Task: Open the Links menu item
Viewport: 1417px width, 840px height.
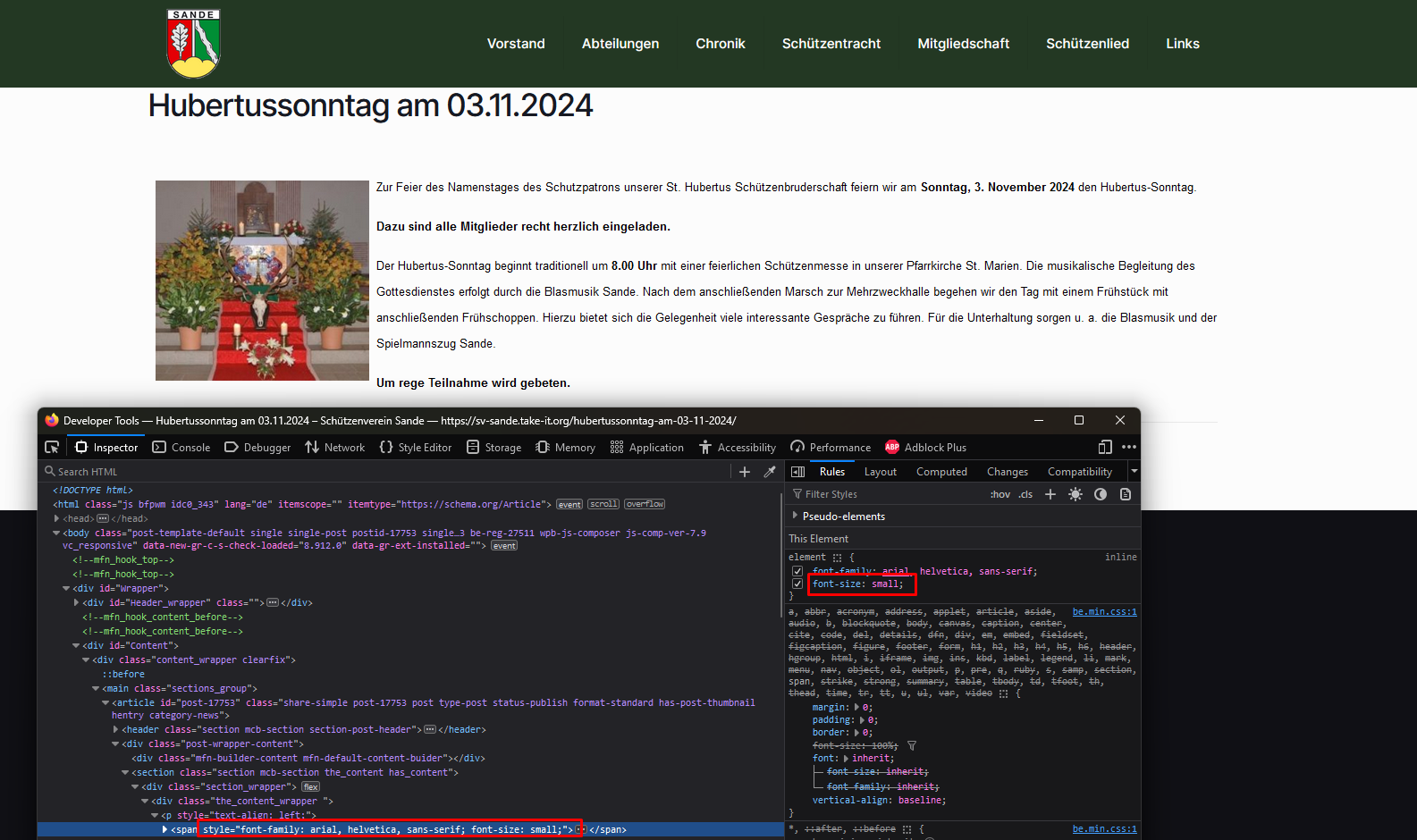Action: click(x=1183, y=44)
